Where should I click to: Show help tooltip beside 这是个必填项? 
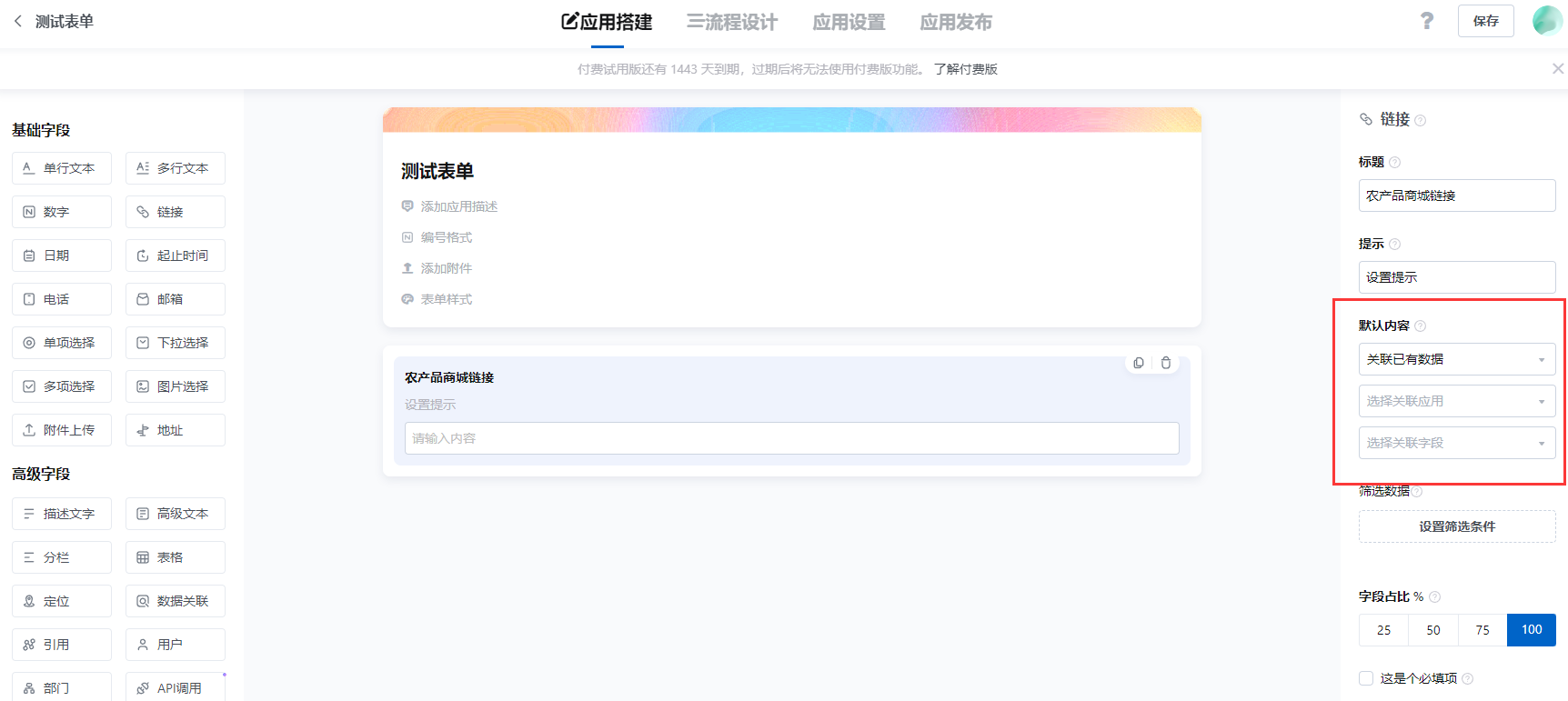(x=1468, y=679)
